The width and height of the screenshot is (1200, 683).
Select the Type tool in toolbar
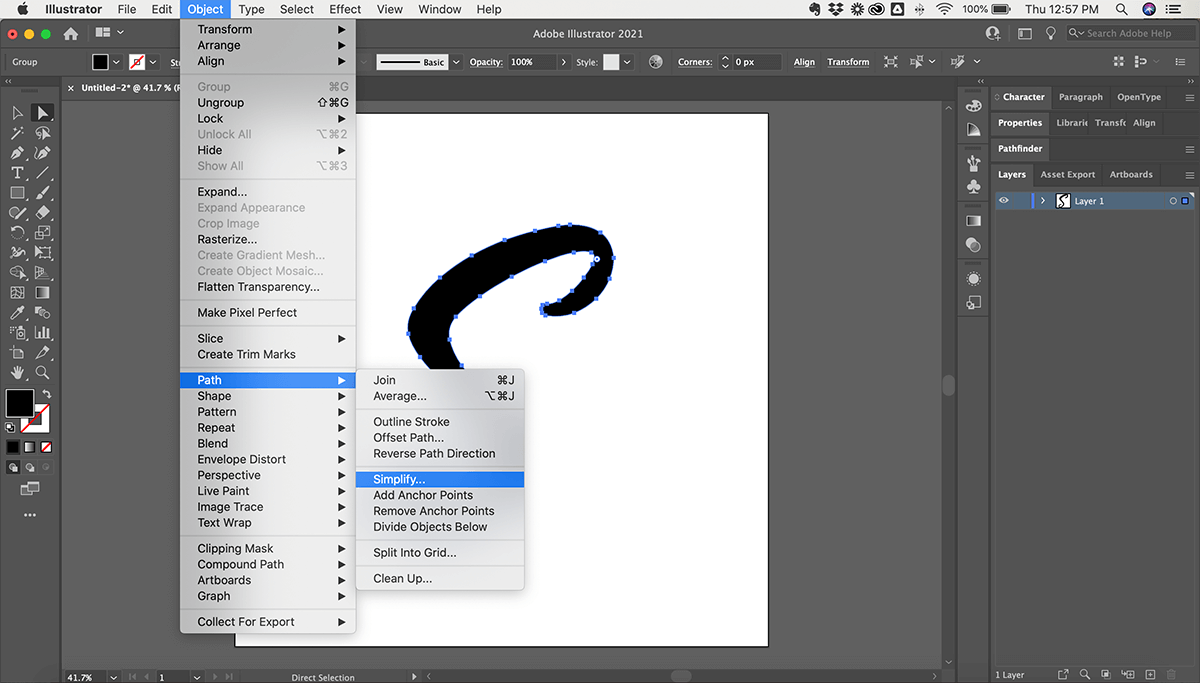pyautogui.click(x=17, y=173)
